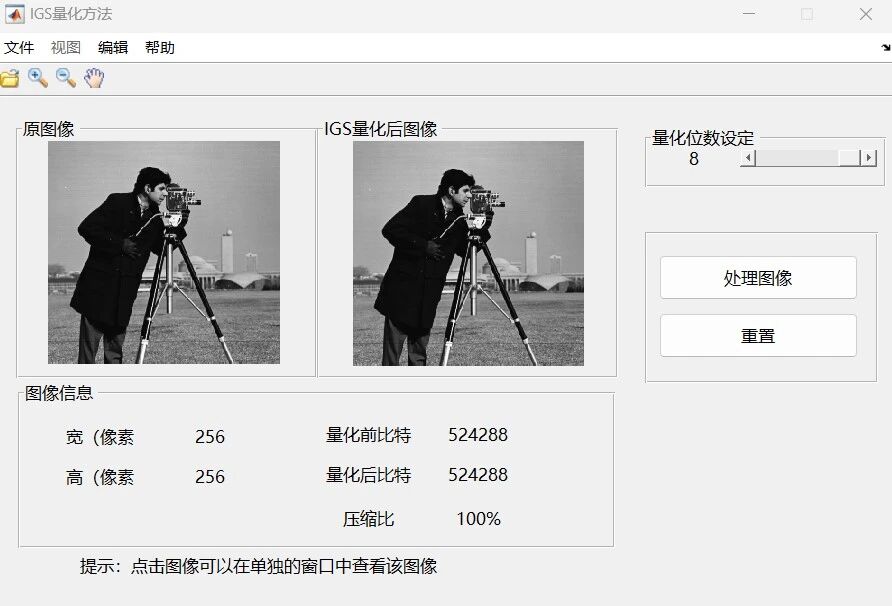Image resolution: width=892 pixels, height=606 pixels.
Task: Click the 重置 button
Action: coord(758,336)
